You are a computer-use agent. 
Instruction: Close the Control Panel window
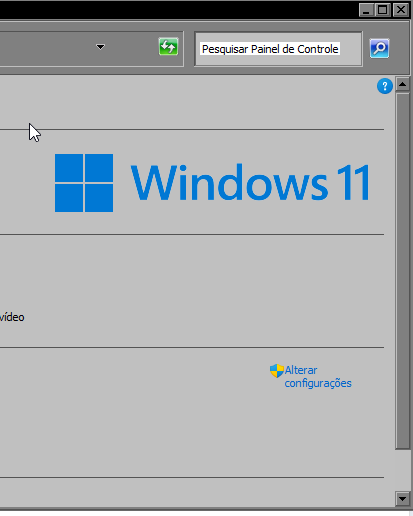[401, 10]
